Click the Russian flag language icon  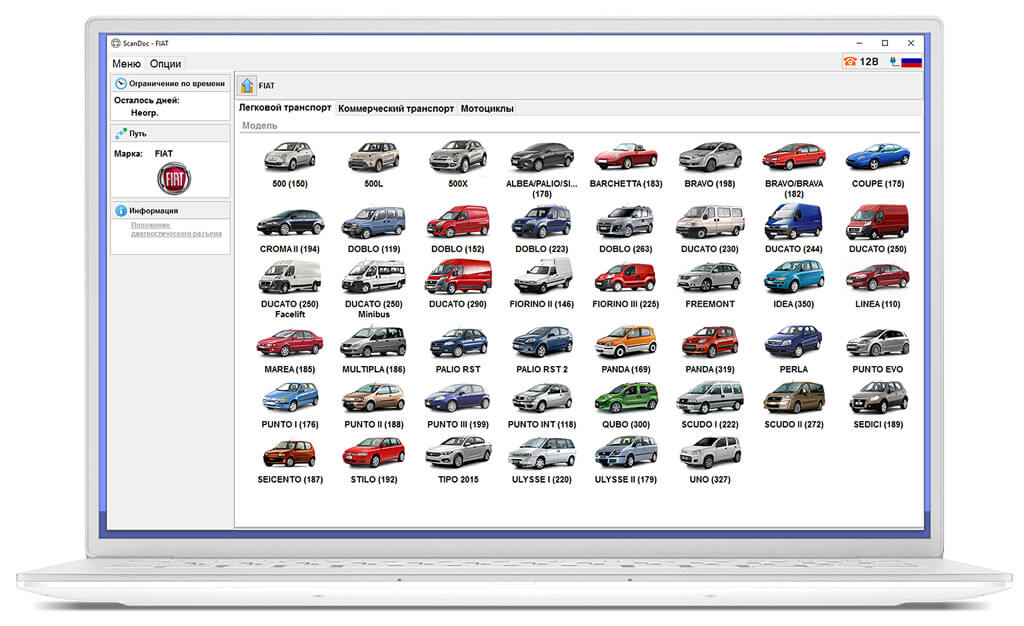(911, 62)
